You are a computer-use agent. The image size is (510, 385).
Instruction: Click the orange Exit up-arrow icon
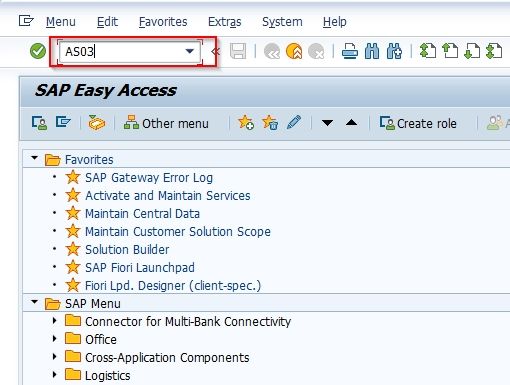point(294,51)
